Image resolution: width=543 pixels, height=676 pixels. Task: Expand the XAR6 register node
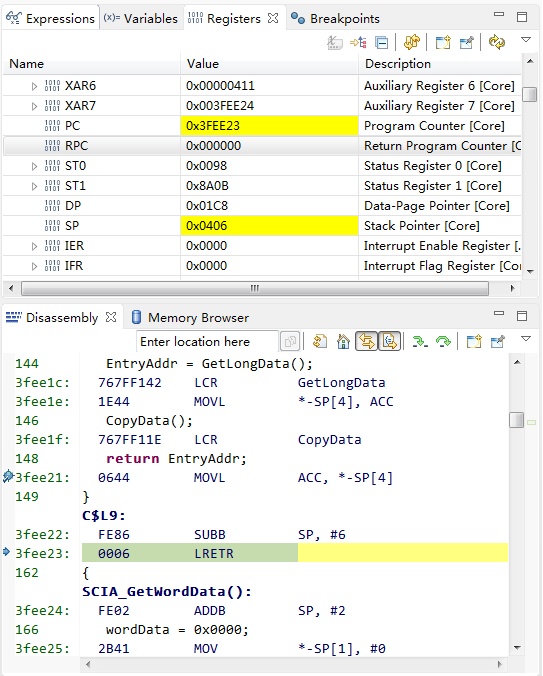click(x=34, y=86)
